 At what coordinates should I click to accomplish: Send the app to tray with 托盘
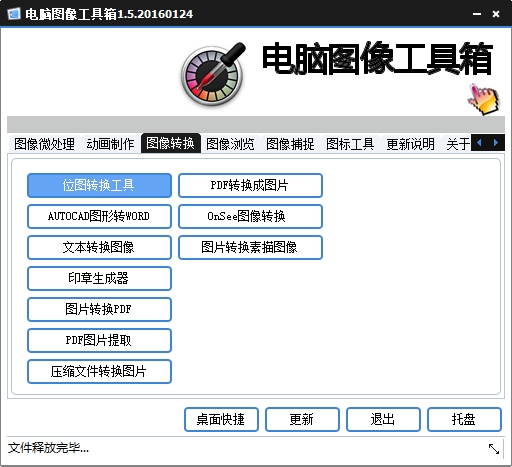point(464,419)
